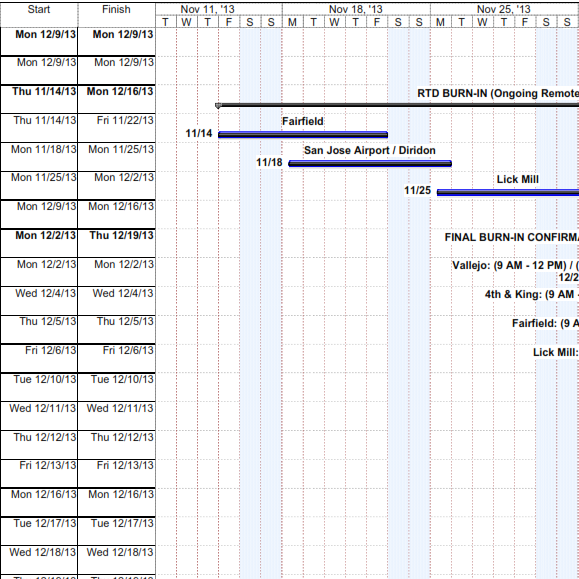Click the FINAL BURN-IN CONFIRMA label
The height and width of the screenshot is (579, 579).
click(511, 237)
